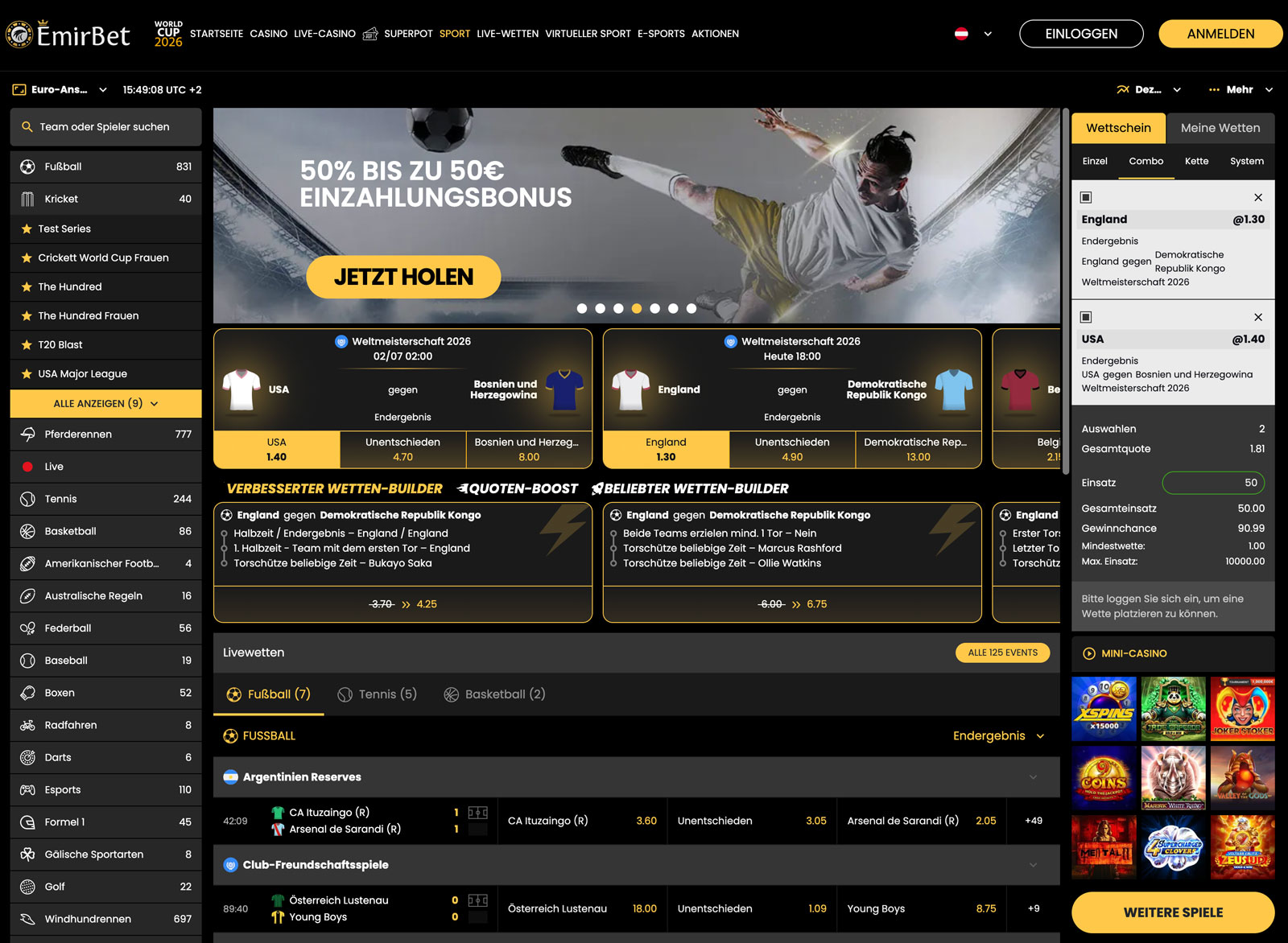Click the Einsatz stake input field

tap(1214, 483)
